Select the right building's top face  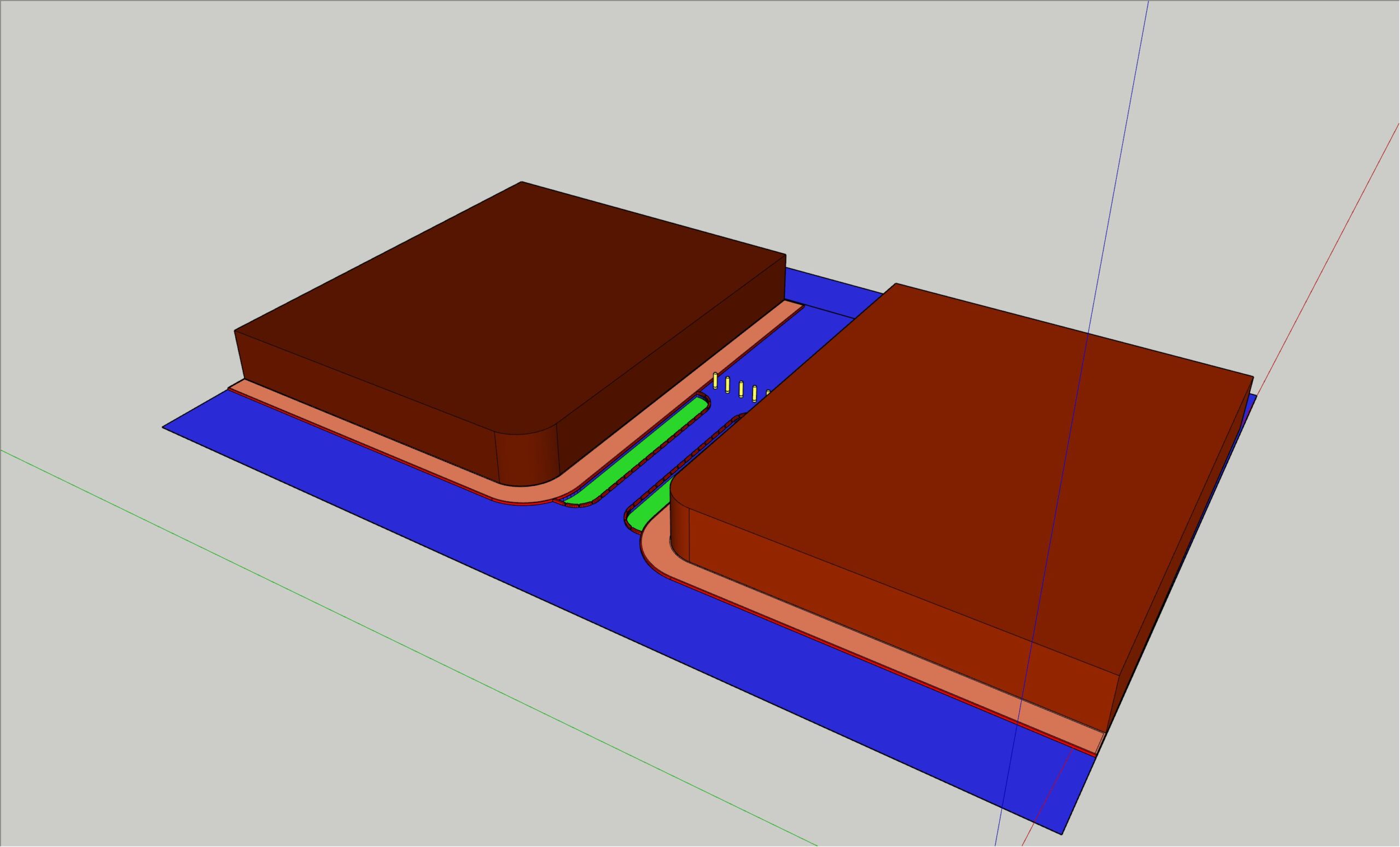tap(966, 455)
